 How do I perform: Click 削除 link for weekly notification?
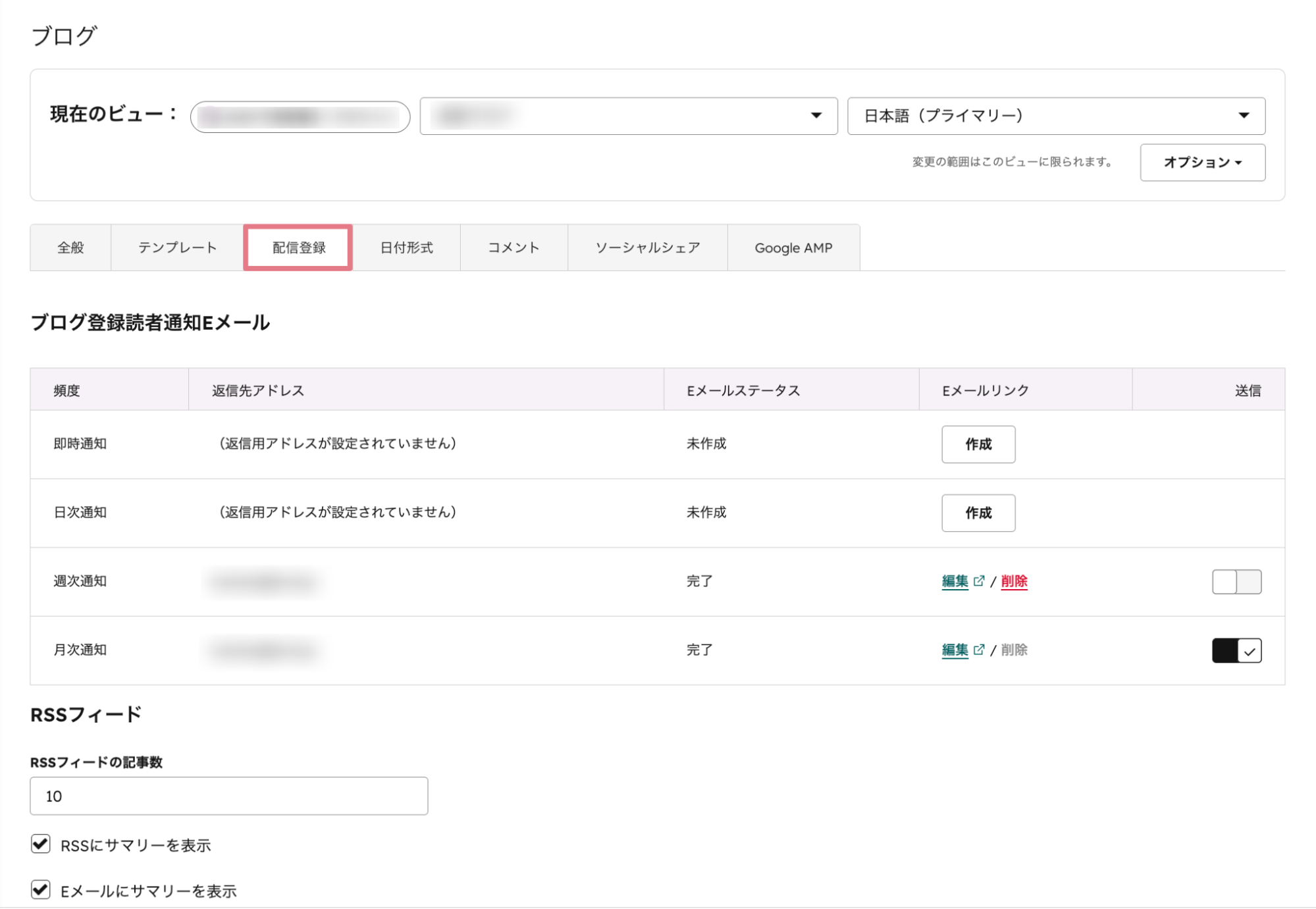[x=1014, y=581]
